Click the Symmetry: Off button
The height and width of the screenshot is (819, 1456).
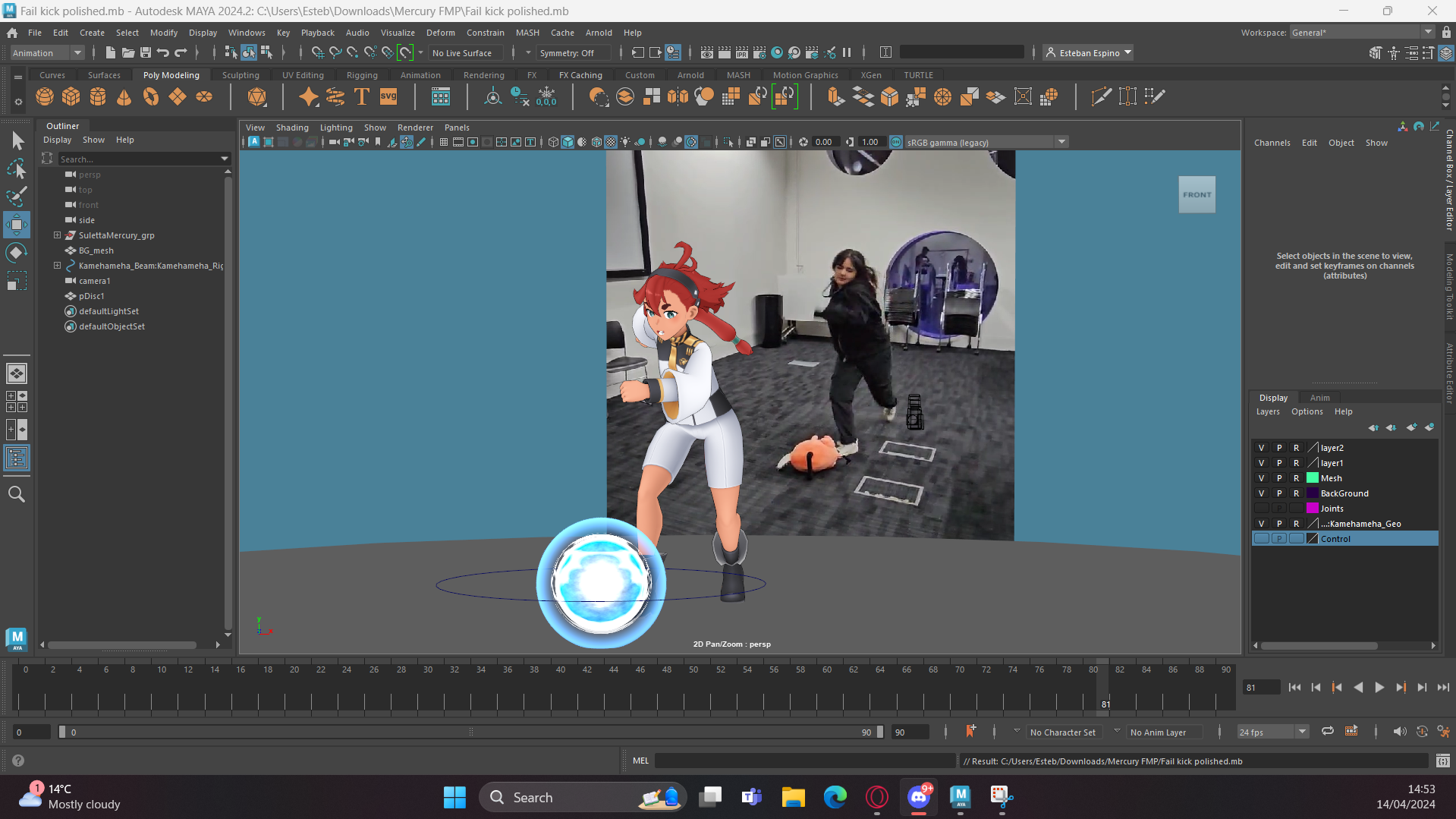(573, 52)
